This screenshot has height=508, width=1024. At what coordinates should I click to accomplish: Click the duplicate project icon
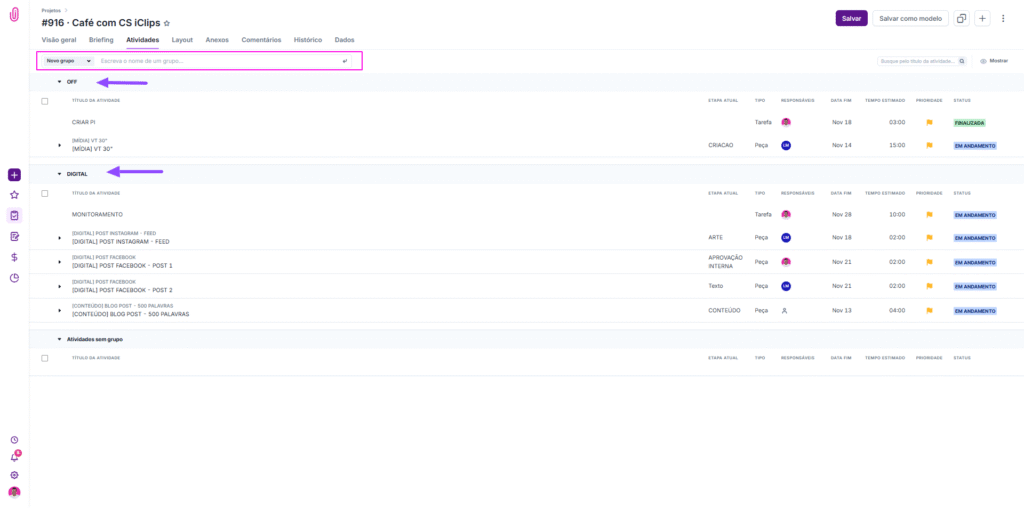tap(961, 18)
